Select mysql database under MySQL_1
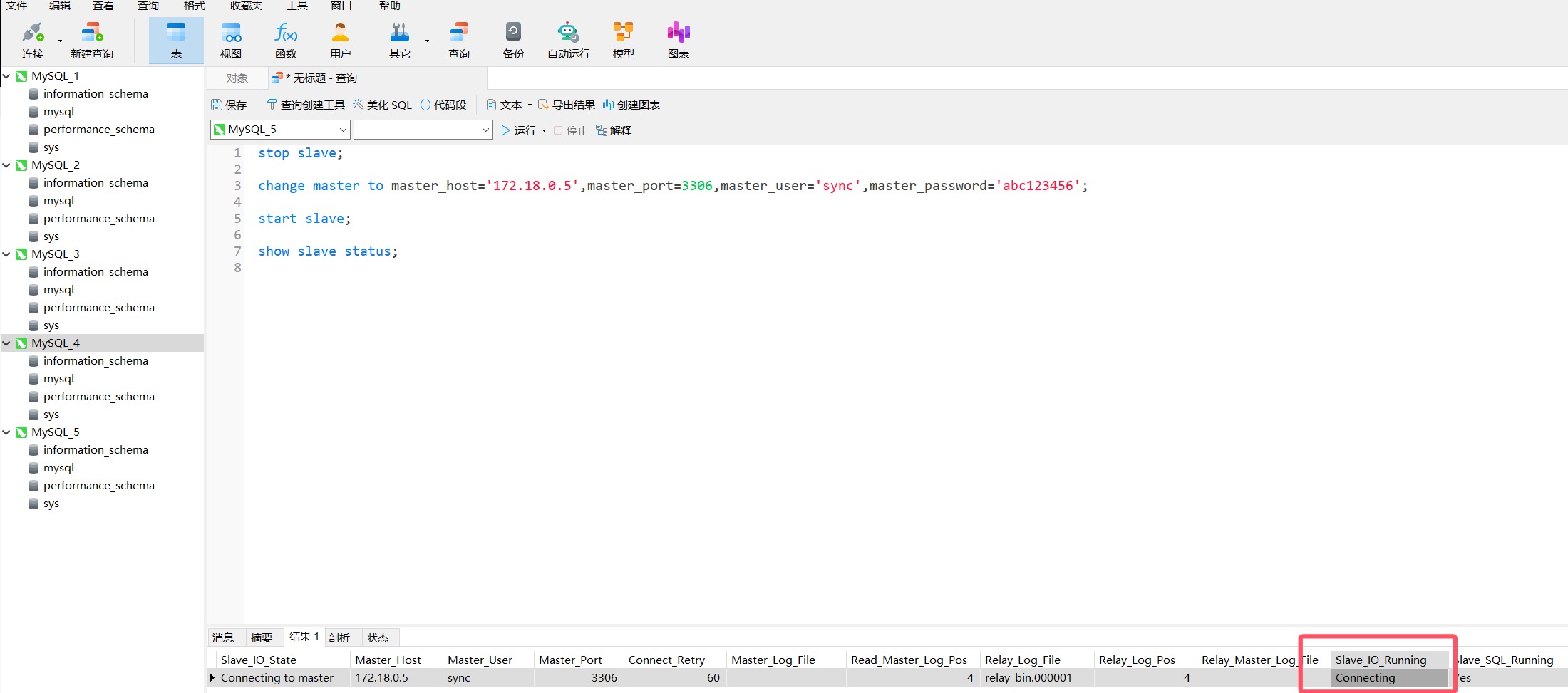The width and height of the screenshot is (1568, 693). [x=58, y=111]
